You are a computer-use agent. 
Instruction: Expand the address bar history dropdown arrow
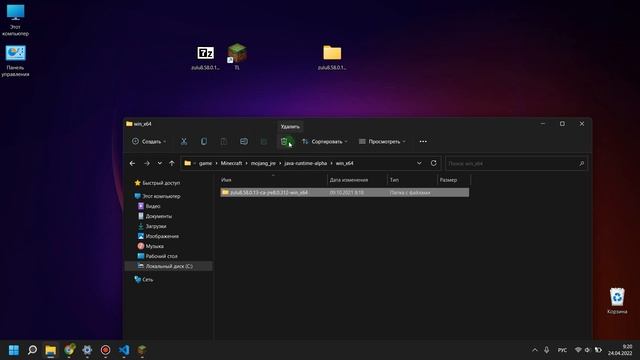coord(419,163)
